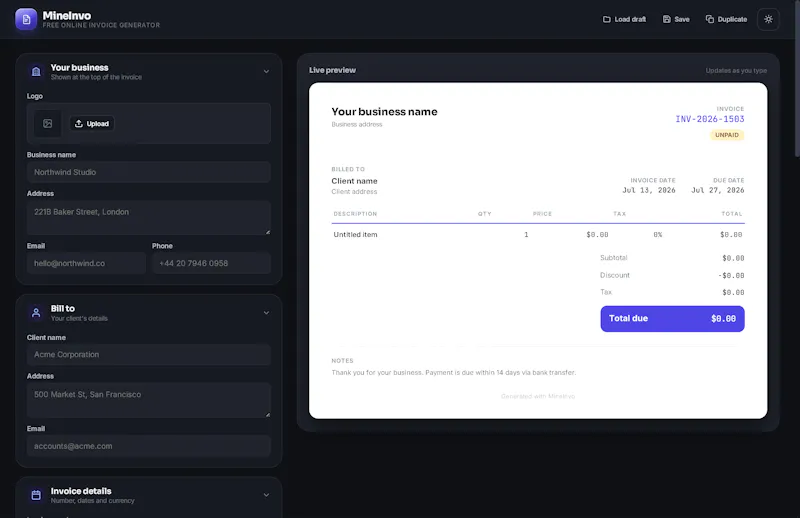Viewport: 800px width, 518px height.
Task: Click the PRICE column header
Action: point(542,214)
